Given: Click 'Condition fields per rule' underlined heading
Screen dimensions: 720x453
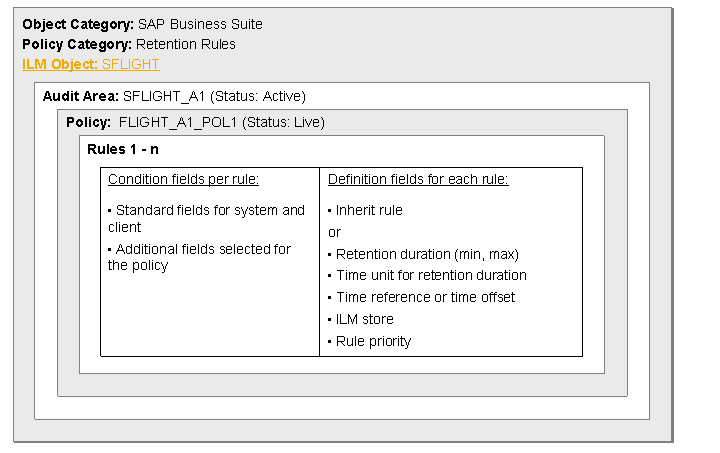Looking at the screenshot, I should pos(183,179).
